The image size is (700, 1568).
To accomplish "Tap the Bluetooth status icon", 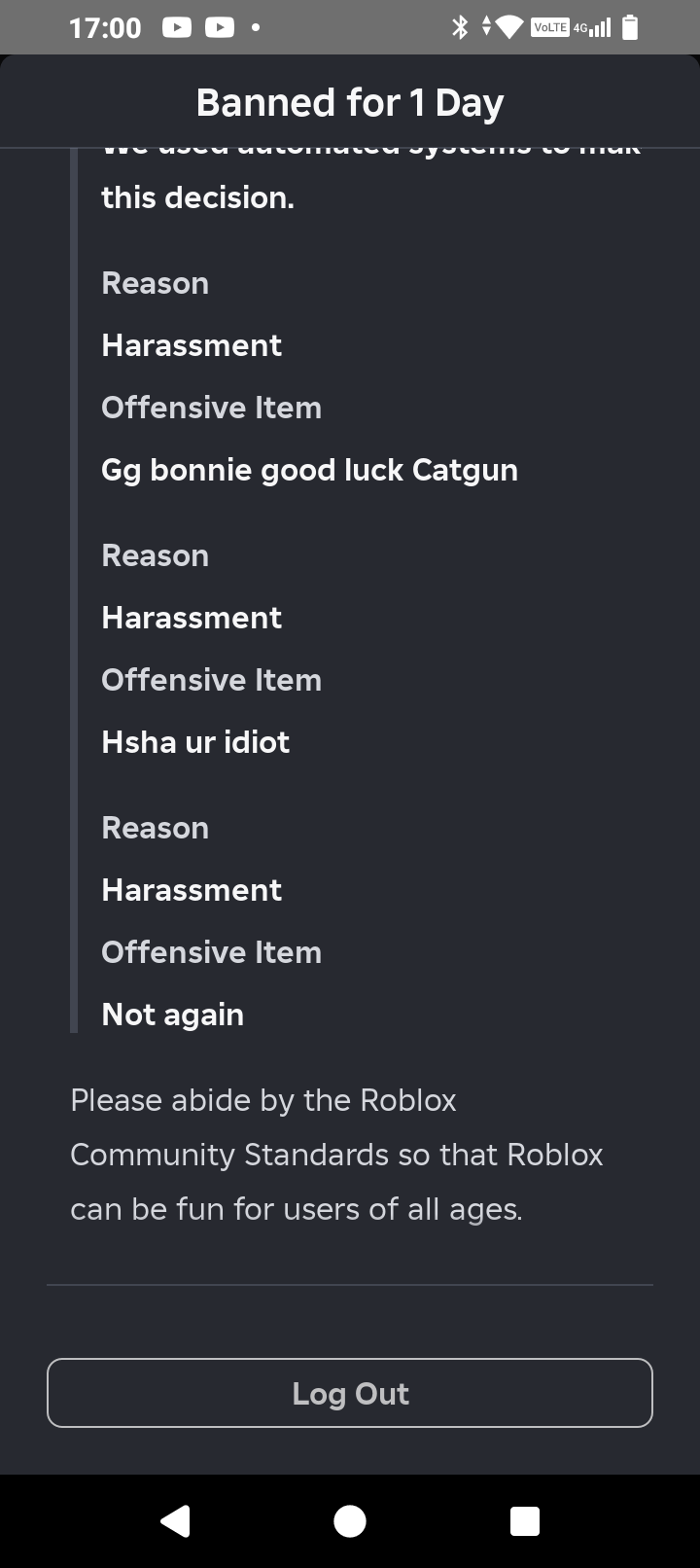I will (460, 27).
